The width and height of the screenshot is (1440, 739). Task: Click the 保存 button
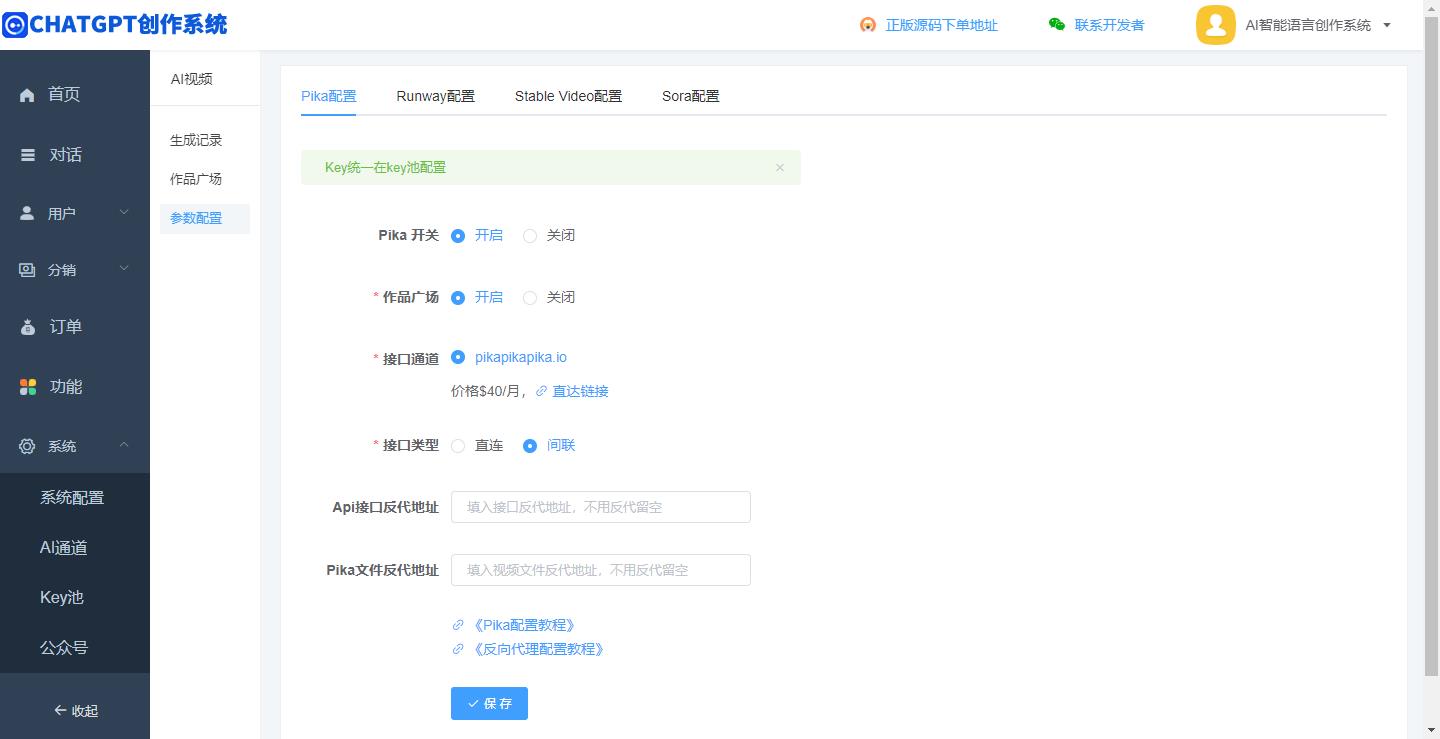coord(489,704)
